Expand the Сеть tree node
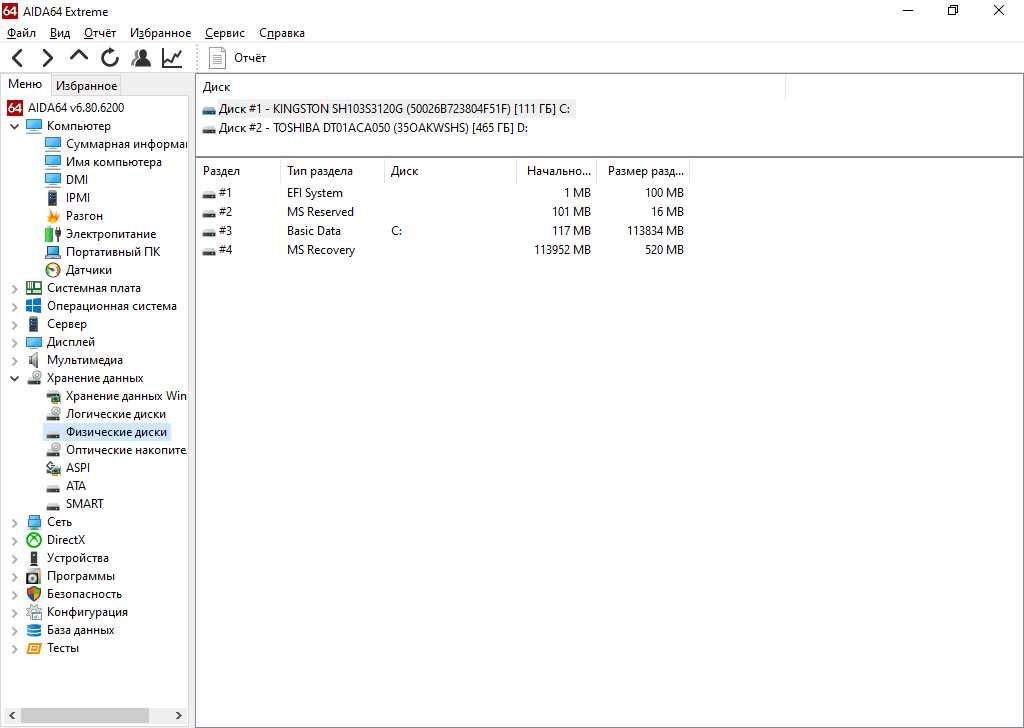 14,522
